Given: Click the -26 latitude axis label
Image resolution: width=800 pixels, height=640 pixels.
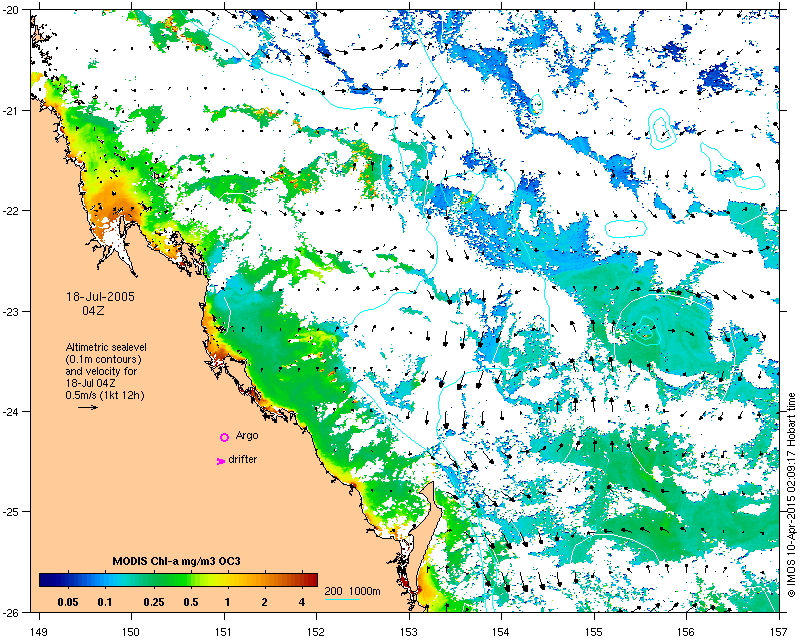Looking at the screenshot, I should point(11,612).
